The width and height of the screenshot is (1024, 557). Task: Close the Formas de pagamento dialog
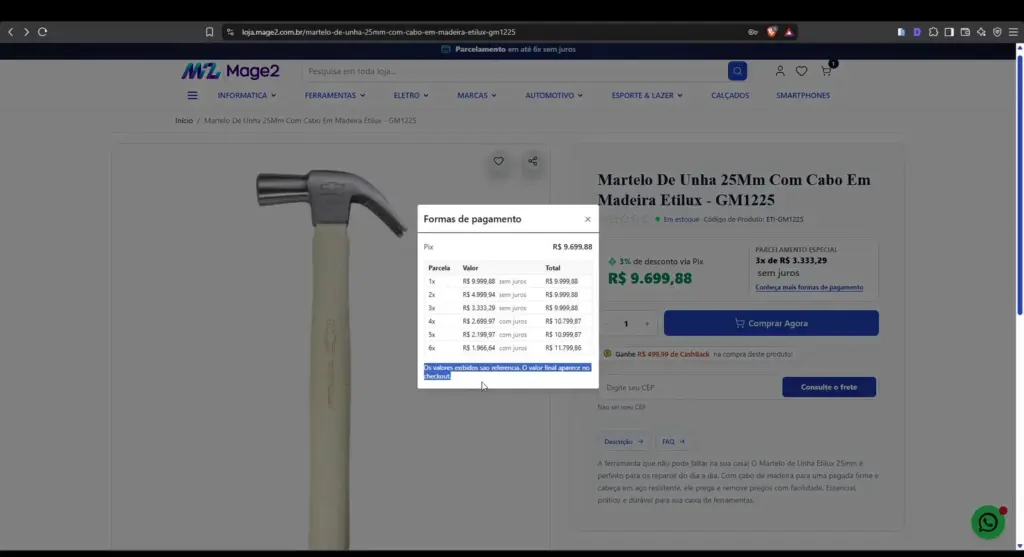[588, 219]
